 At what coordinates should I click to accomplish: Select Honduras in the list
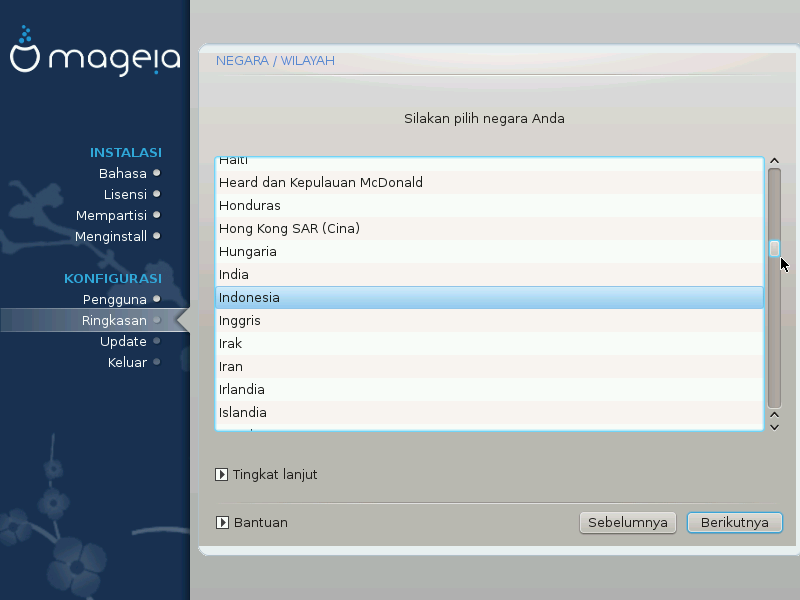click(489, 206)
